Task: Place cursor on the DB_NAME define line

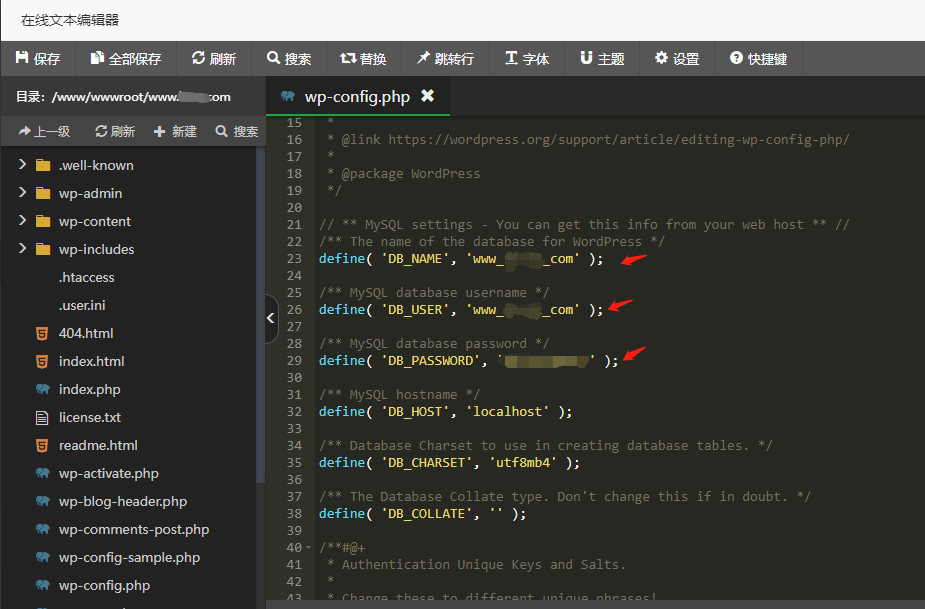Action: [461, 258]
